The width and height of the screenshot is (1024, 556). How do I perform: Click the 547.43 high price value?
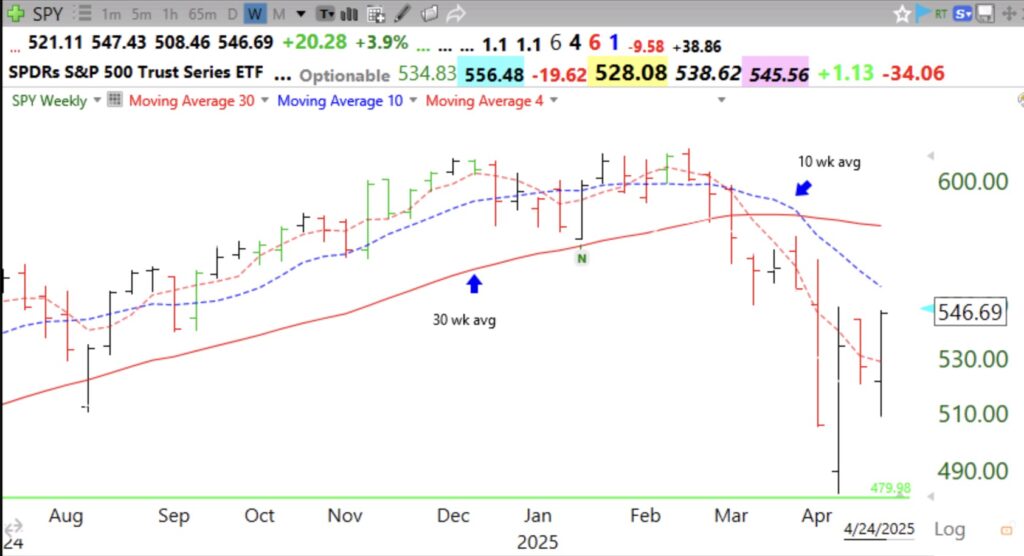tap(119, 43)
